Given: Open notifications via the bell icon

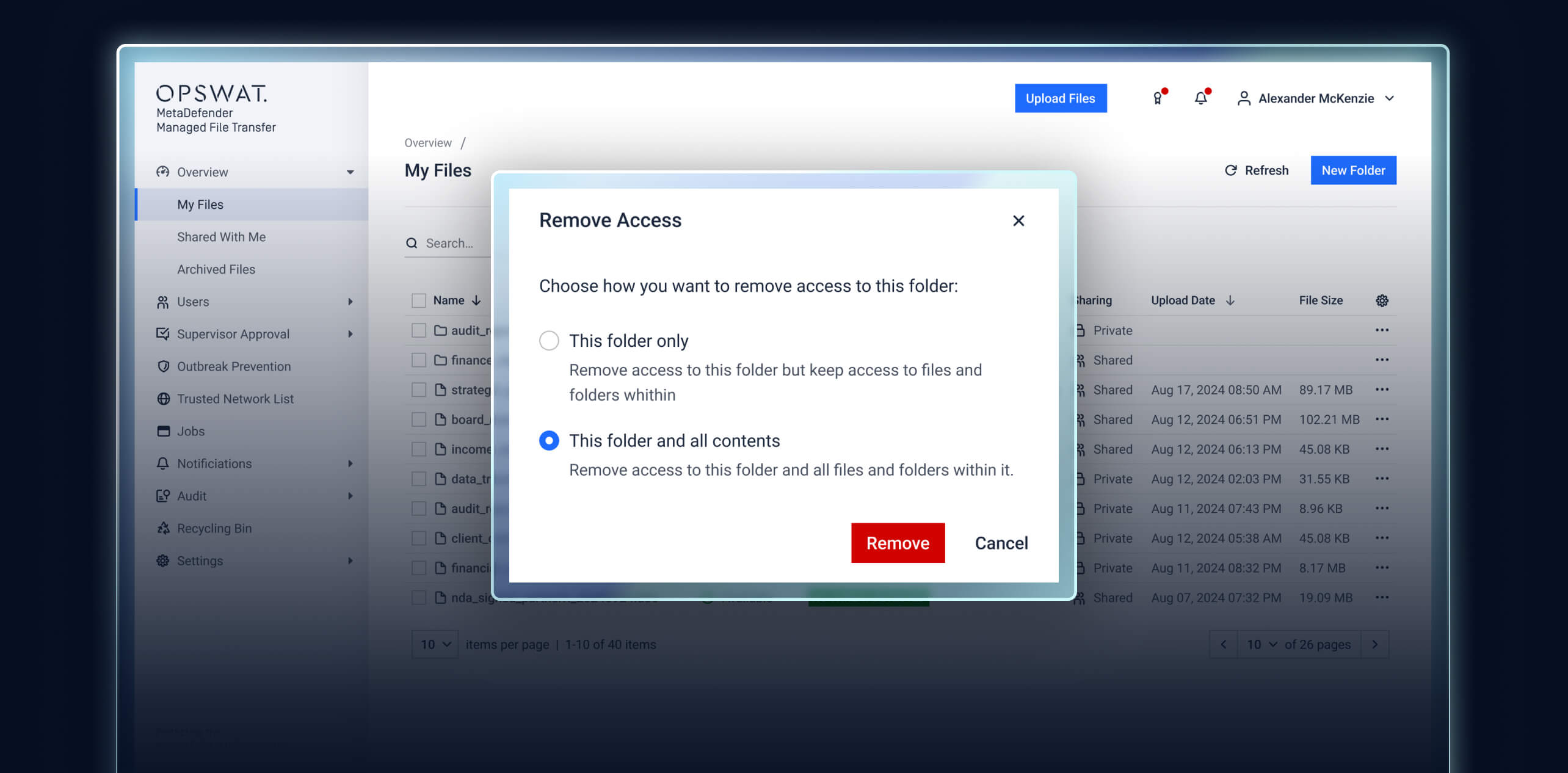Looking at the screenshot, I should [x=1200, y=98].
